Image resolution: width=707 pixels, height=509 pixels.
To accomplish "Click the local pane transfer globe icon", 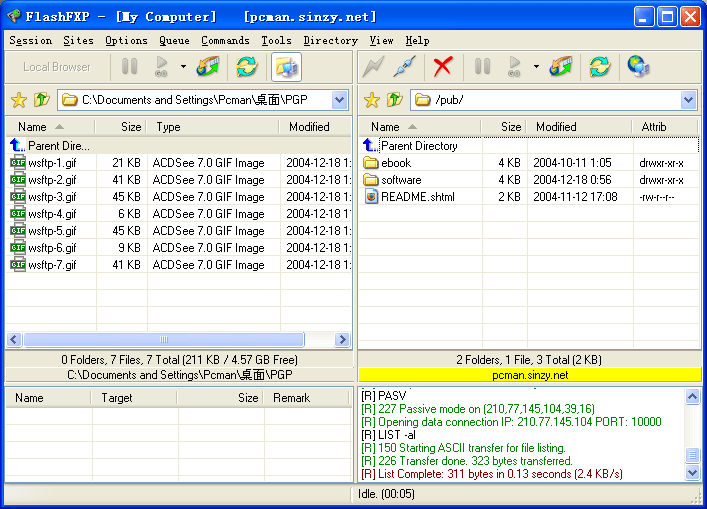I will point(208,67).
